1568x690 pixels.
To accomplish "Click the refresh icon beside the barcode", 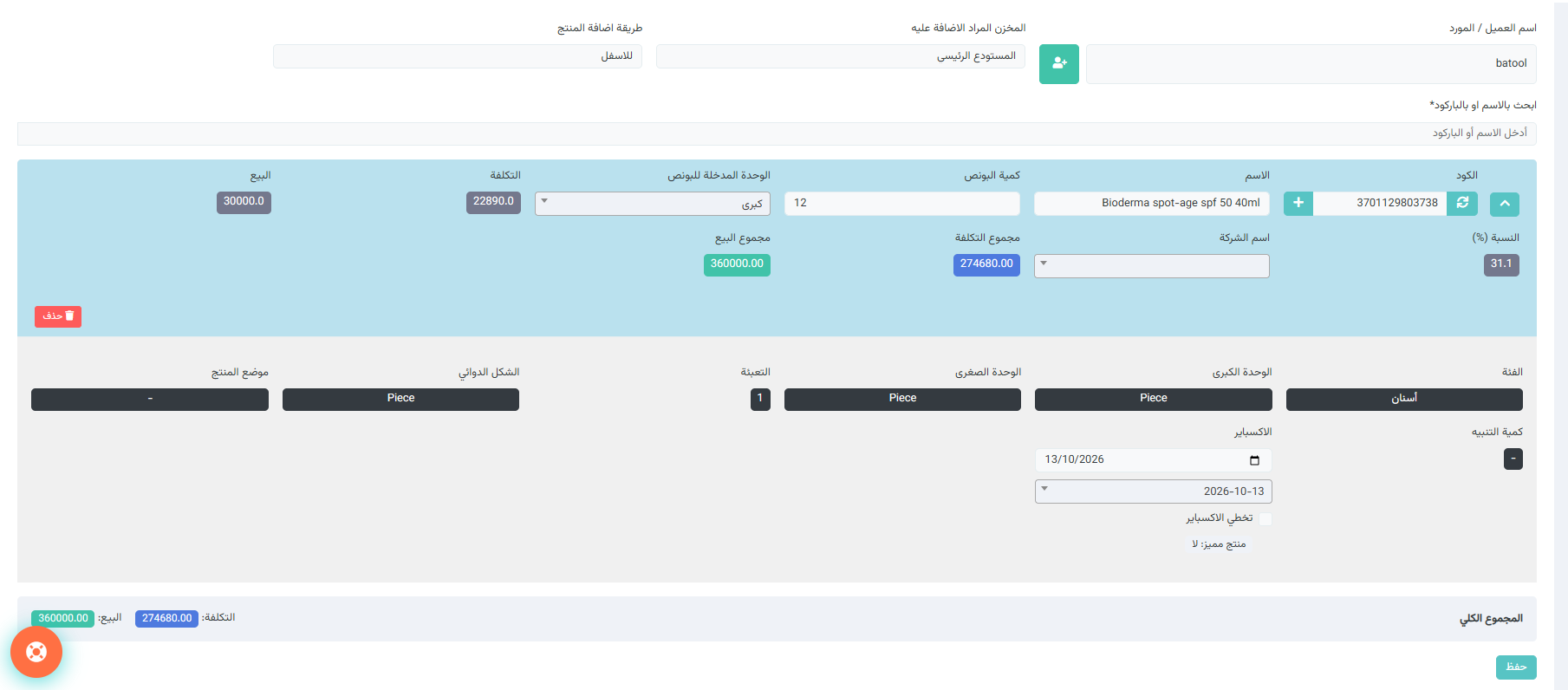I will (1462, 203).
